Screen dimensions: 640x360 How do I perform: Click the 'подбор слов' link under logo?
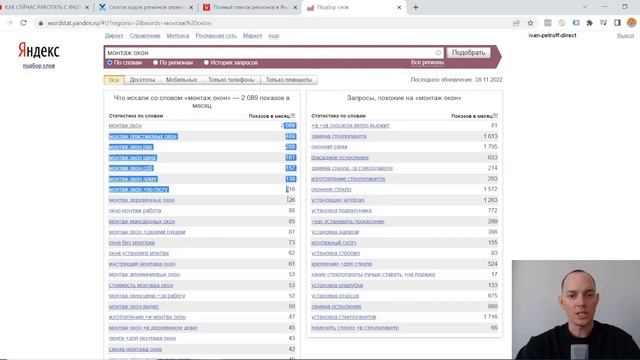click(39, 66)
